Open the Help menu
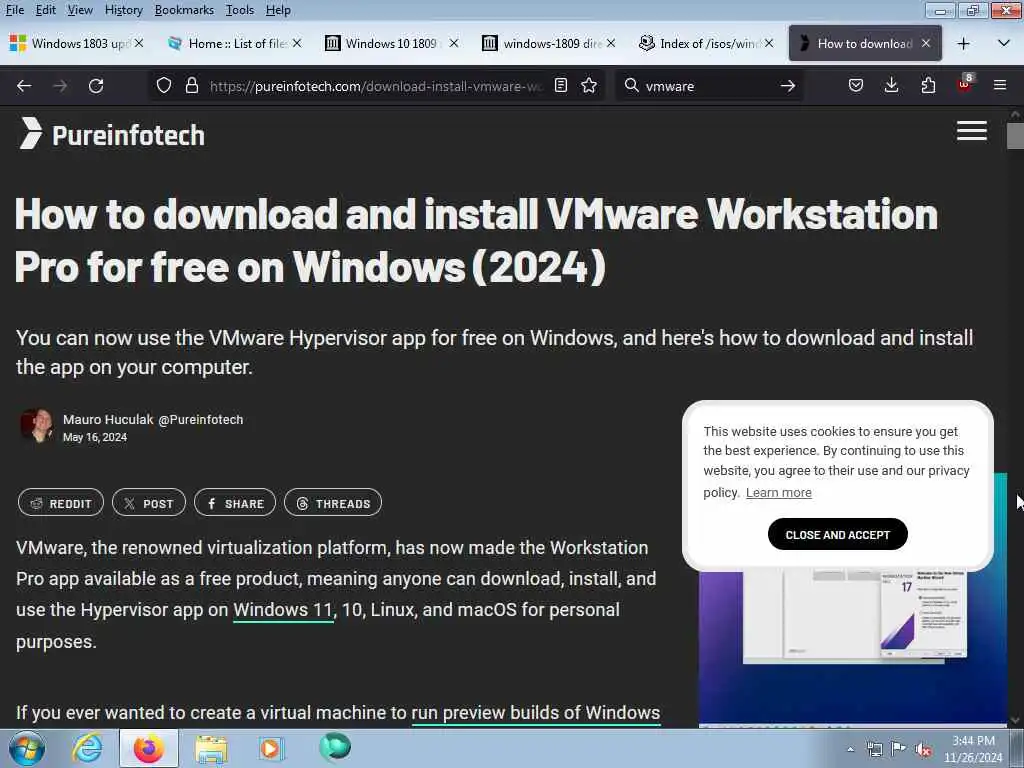This screenshot has height=768, width=1024. tap(278, 10)
